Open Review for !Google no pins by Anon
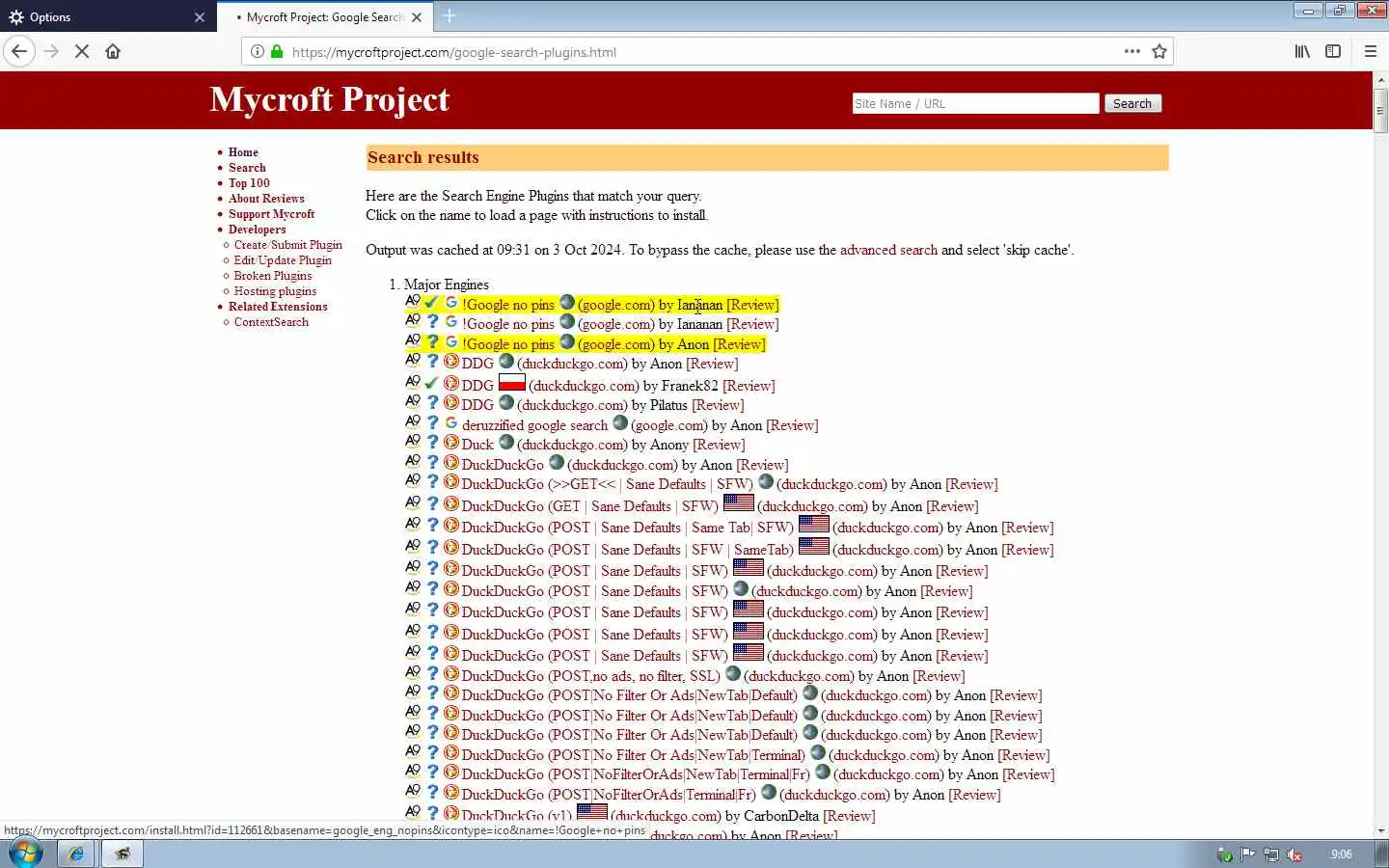This screenshot has height=868, width=1389. [x=739, y=344]
